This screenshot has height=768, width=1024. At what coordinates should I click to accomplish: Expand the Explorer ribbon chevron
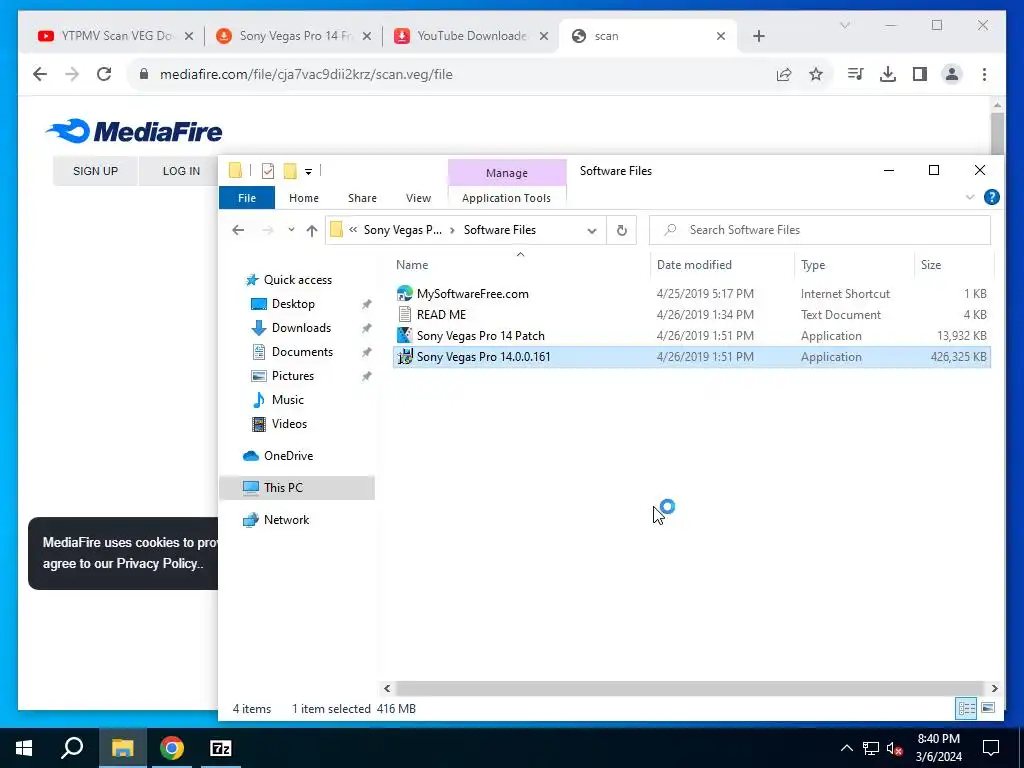(x=970, y=197)
